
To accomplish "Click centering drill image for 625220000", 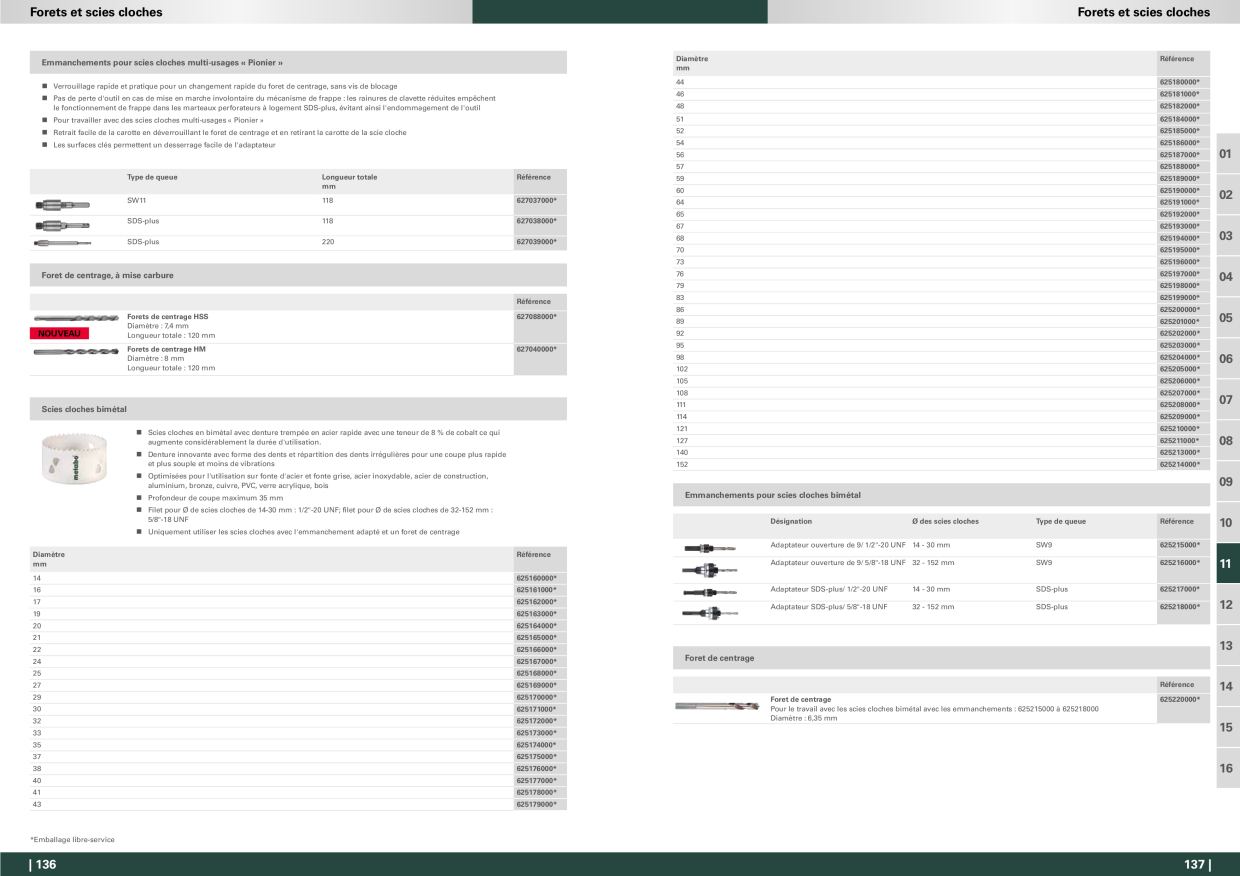I will pos(716,706).
